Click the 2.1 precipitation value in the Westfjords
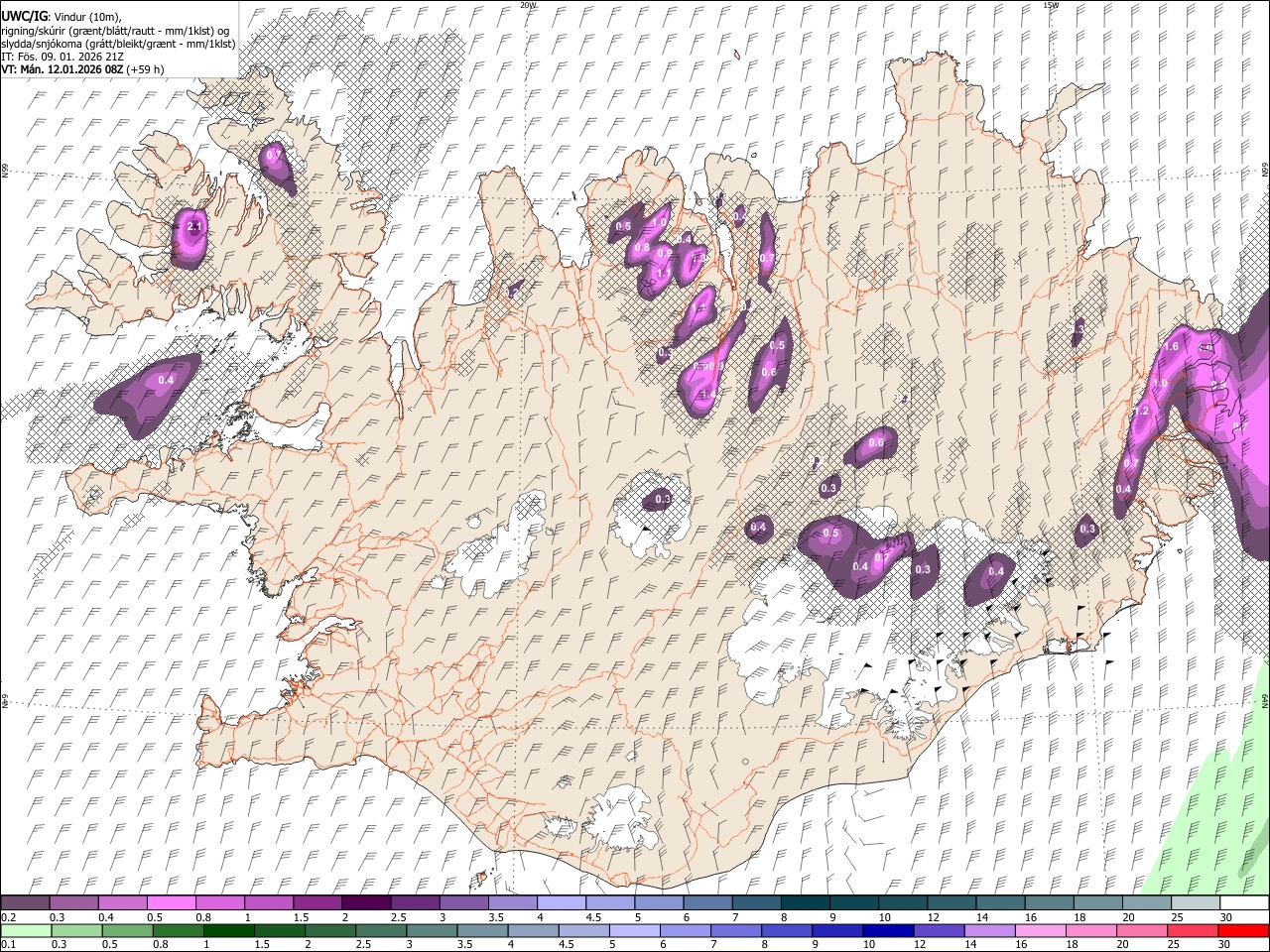Viewport: 1270px width, 952px height. [194, 227]
